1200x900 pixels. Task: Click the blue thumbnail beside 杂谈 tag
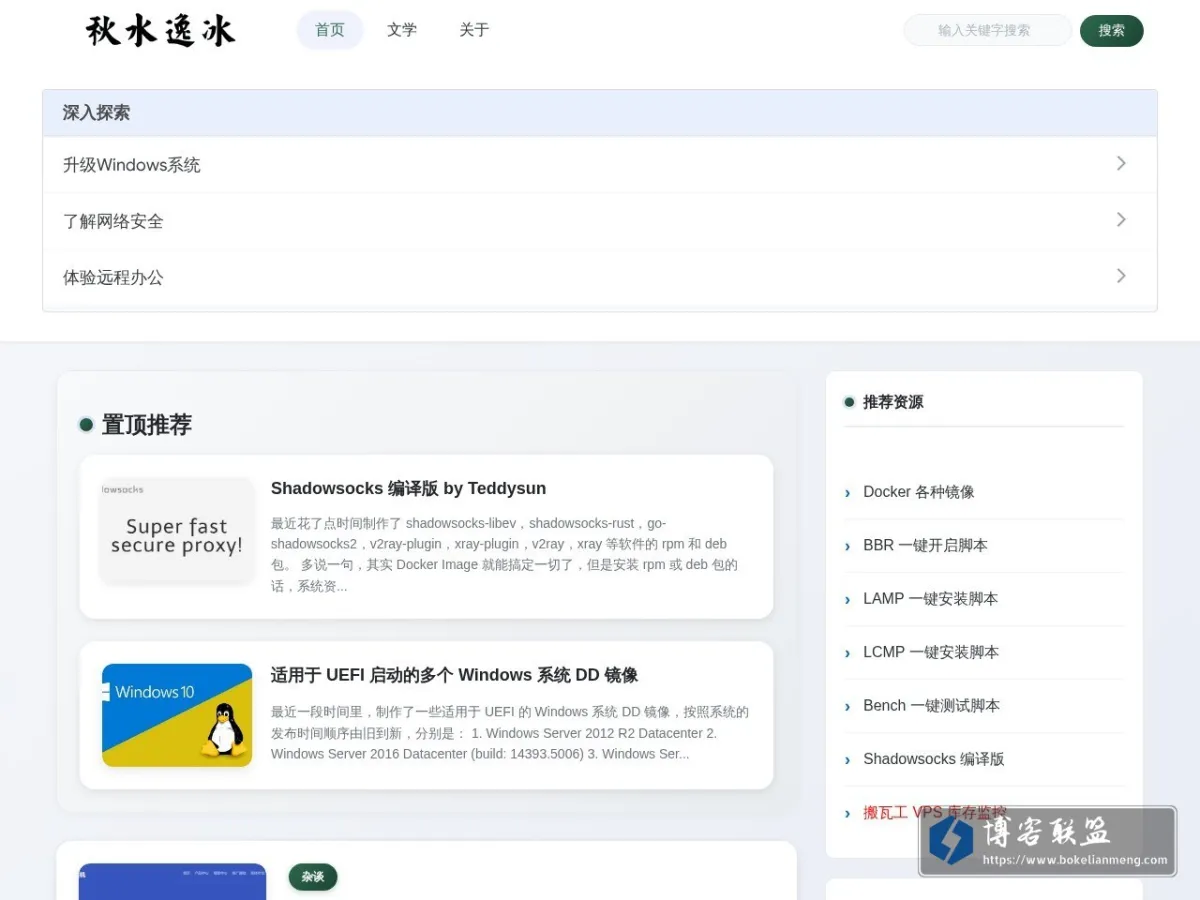(172, 881)
